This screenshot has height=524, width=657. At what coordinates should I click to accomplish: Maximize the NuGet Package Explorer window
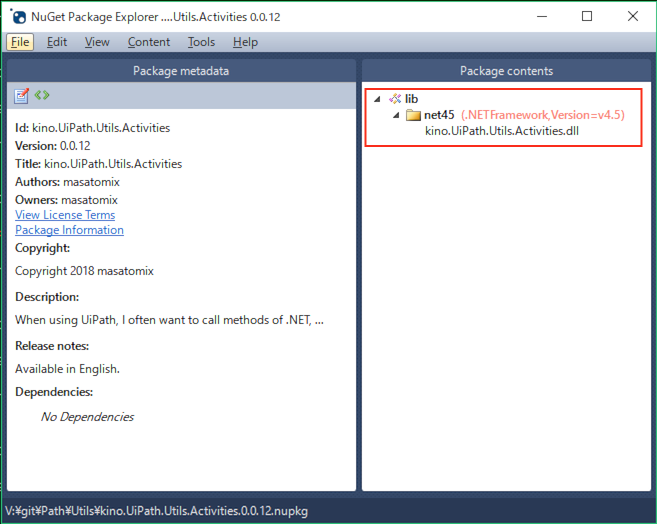pos(587,16)
